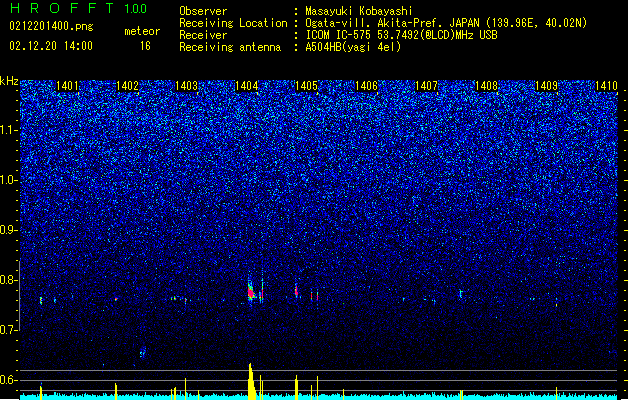The height and width of the screenshot is (400, 629).
Task: Click the small echo blob near 0.65 kHz
Action: point(142,353)
